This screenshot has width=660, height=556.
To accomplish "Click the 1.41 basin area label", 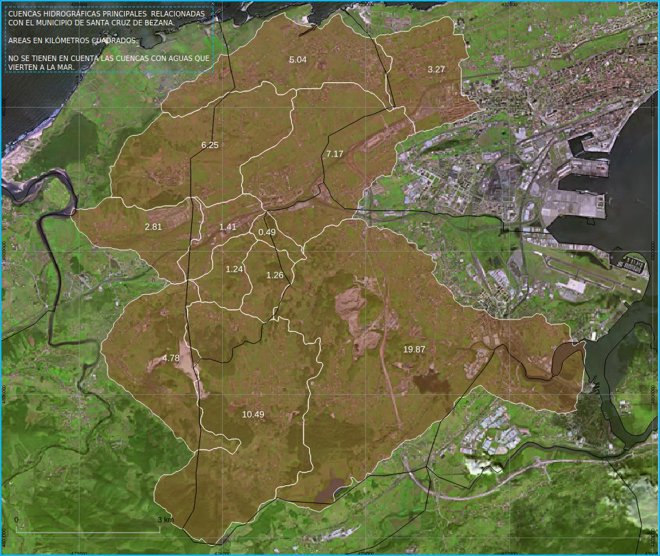I will [227, 227].
